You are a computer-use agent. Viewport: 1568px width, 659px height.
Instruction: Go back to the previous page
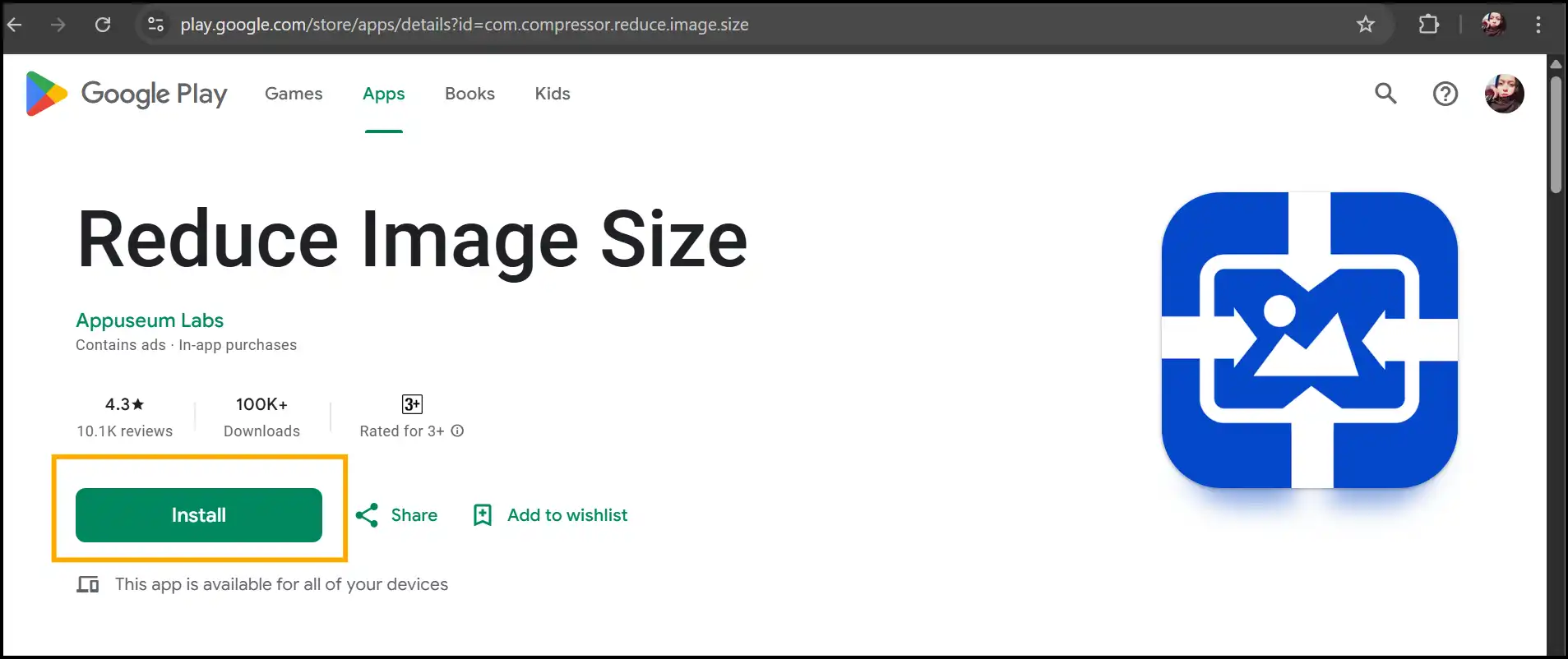[14, 25]
